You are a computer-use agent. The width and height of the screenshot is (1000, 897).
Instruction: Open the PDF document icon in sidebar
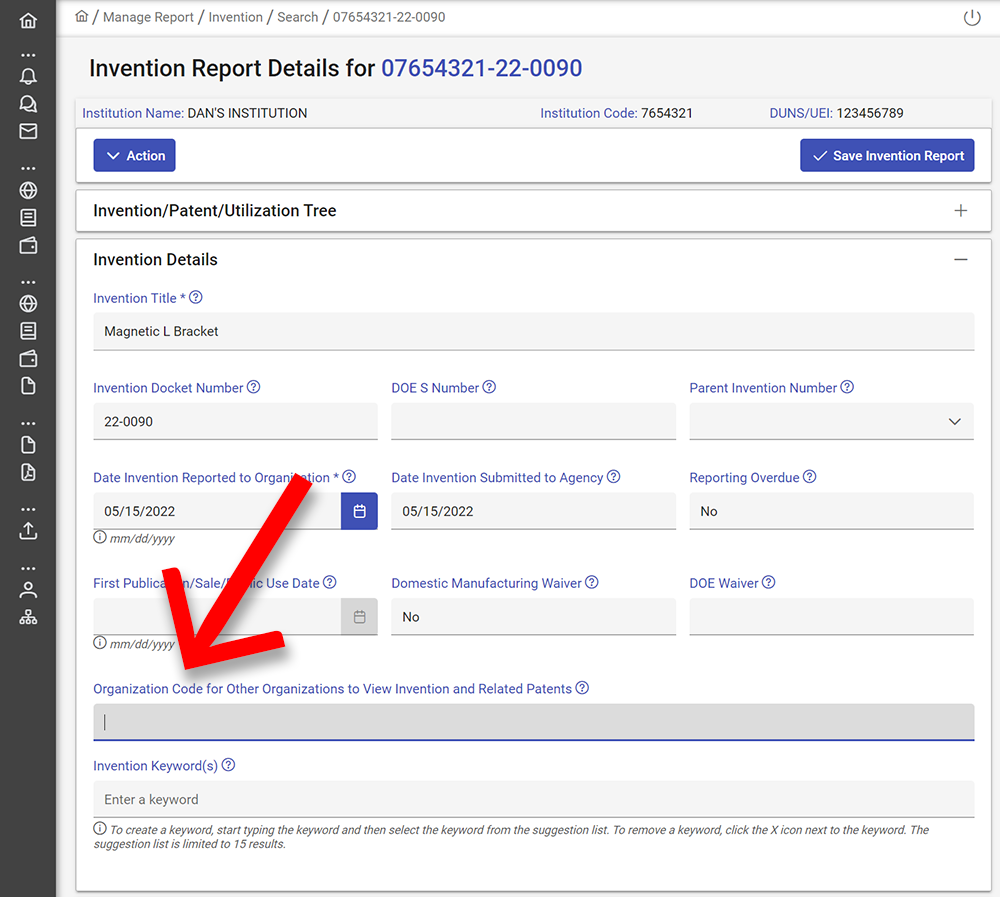[x=28, y=472]
